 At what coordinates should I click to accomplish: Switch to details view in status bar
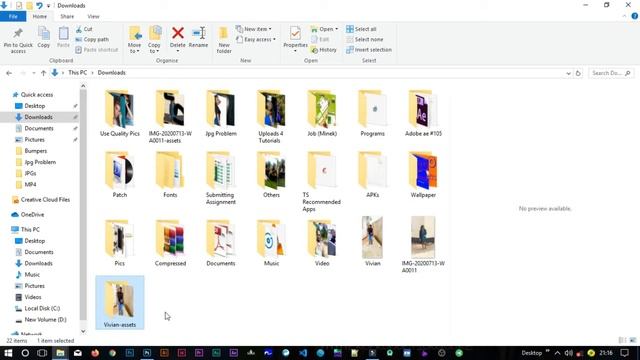pyautogui.click(x=622, y=340)
